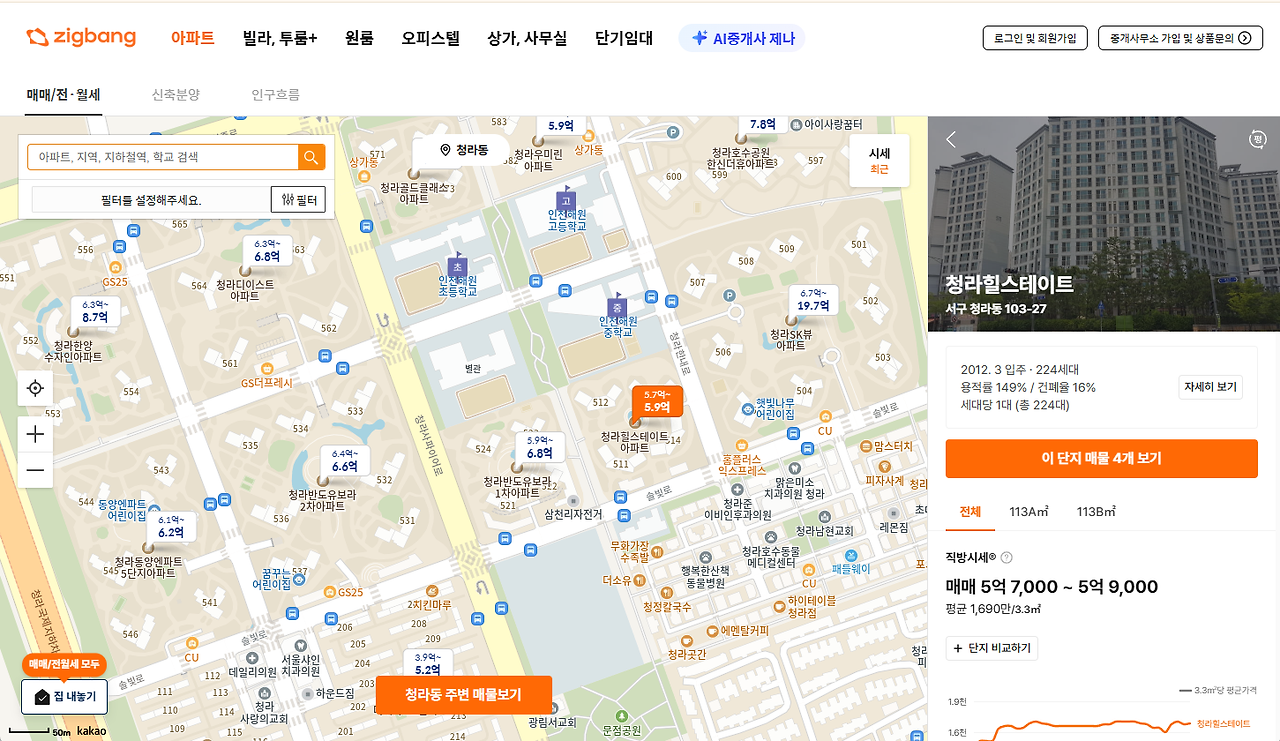Open the 한신더휴 7.8억 price marker
The image size is (1280, 741).
click(763, 124)
